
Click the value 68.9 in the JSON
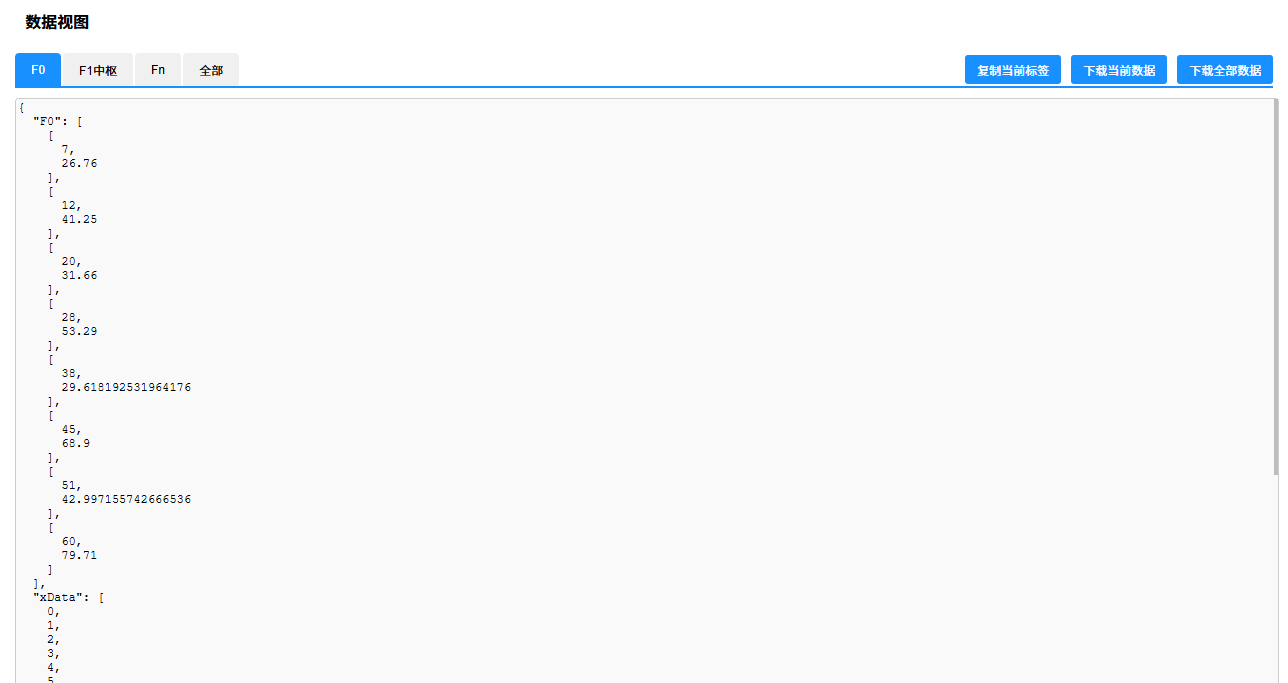pyautogui.click(x=75, y=443)
